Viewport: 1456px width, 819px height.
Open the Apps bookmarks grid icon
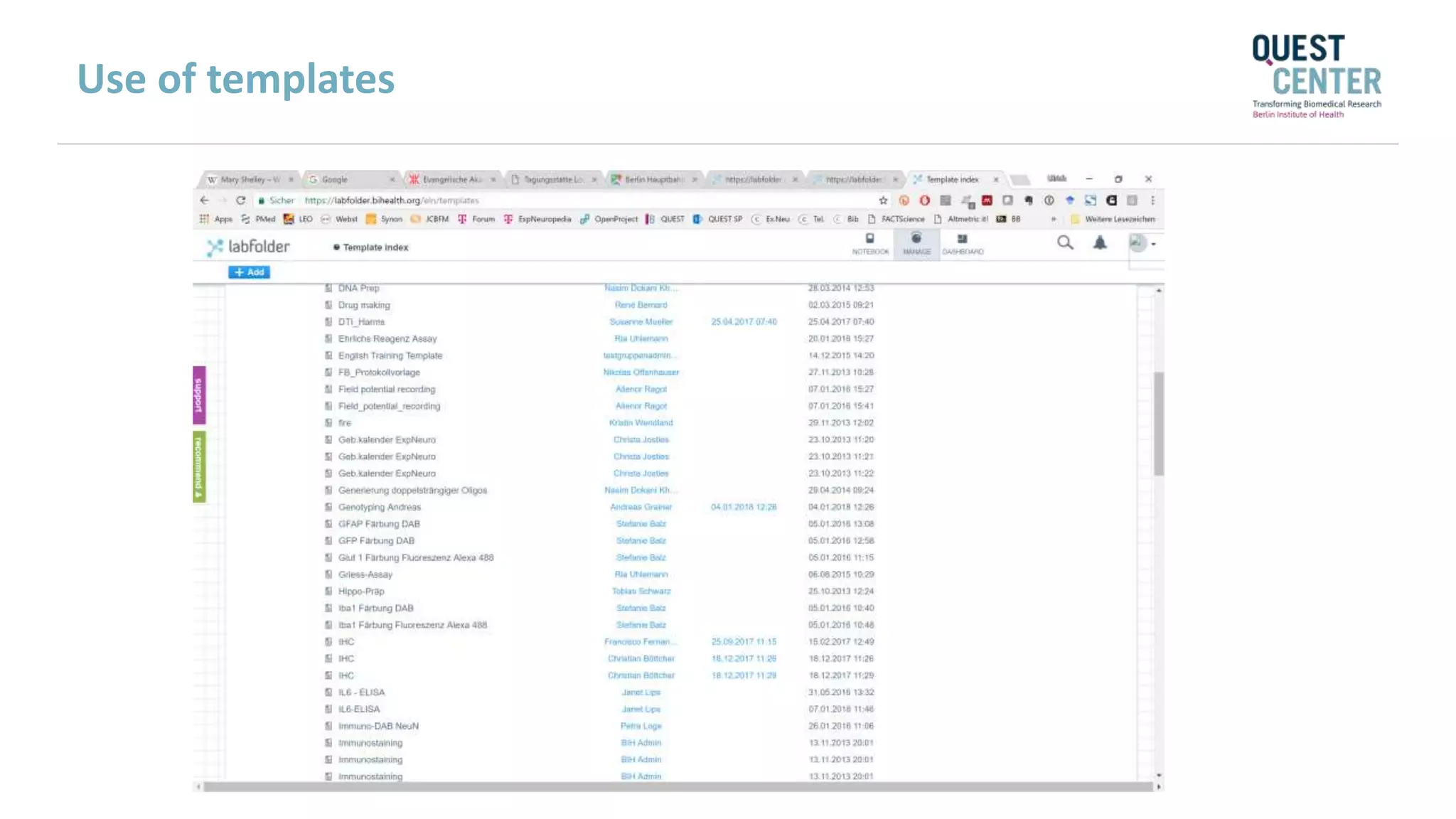click(x=205, y=219)
